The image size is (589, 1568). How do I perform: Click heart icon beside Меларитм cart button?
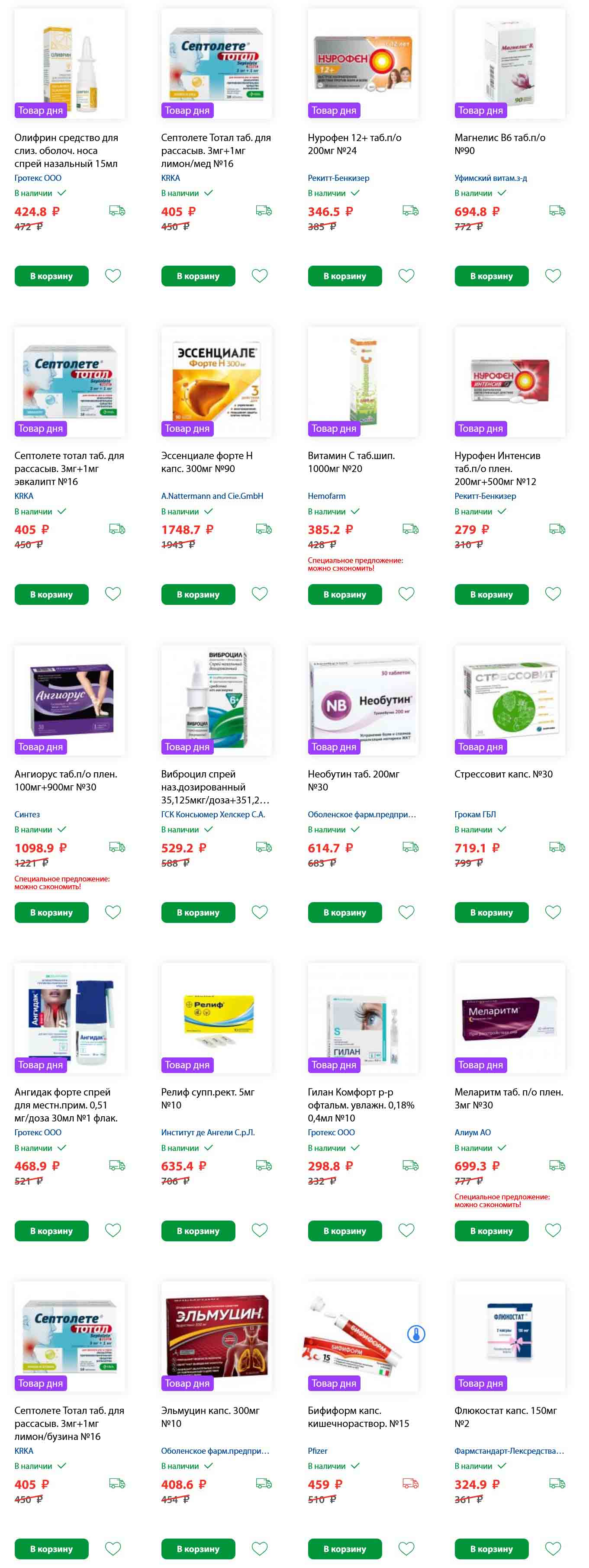coord(553,1230)
